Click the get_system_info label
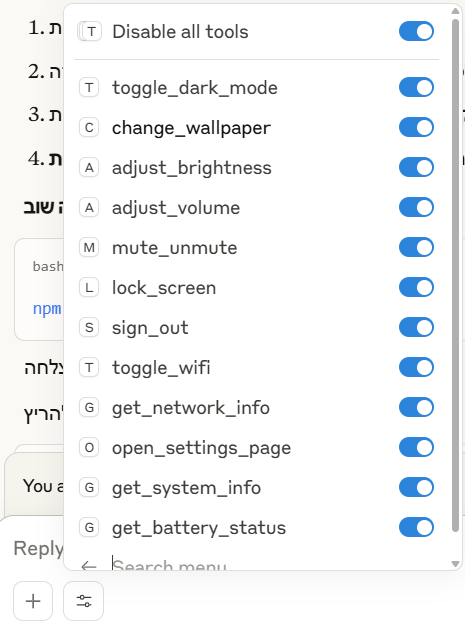Image resolution: width=465 pixels, height=630 pixels. click(186, 488)
